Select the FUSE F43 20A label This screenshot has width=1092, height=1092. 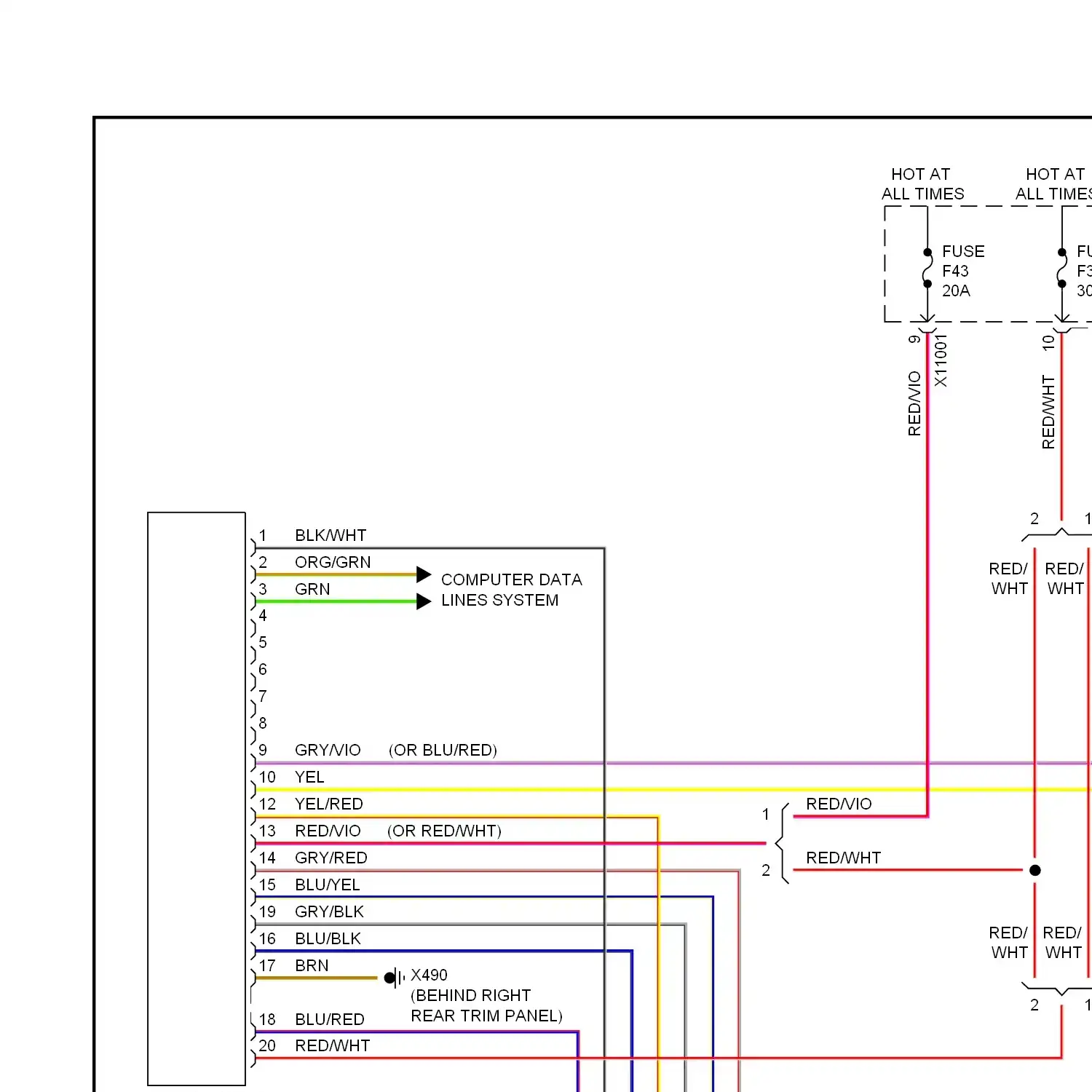pos(963,271)
